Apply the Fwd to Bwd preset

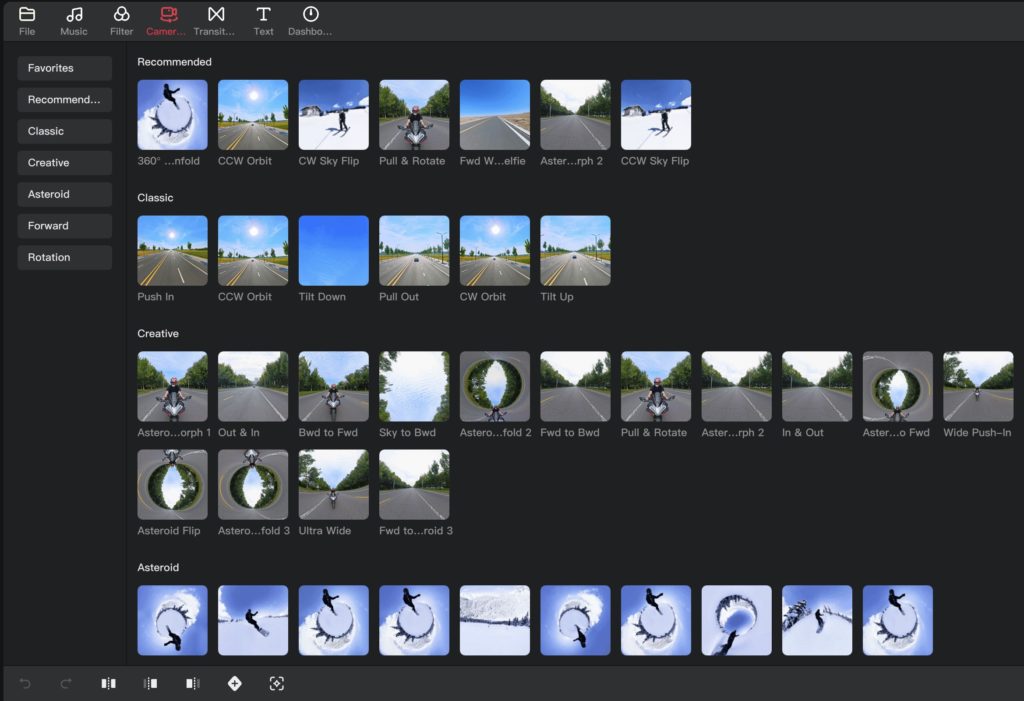click(575, 387)
